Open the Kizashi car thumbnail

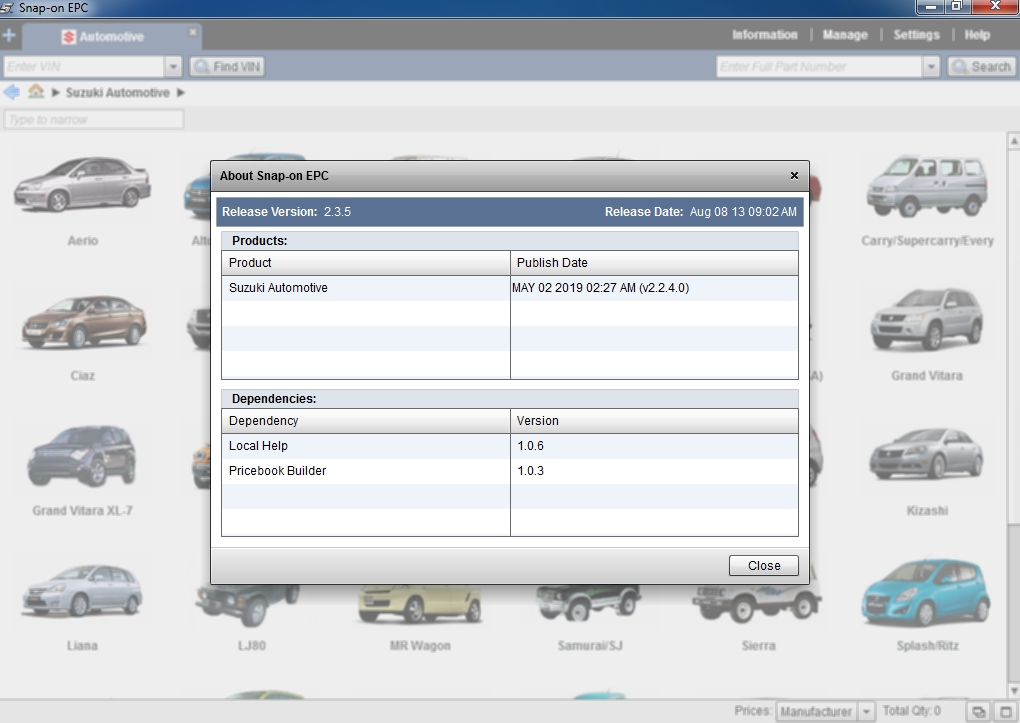click(927, 454)
